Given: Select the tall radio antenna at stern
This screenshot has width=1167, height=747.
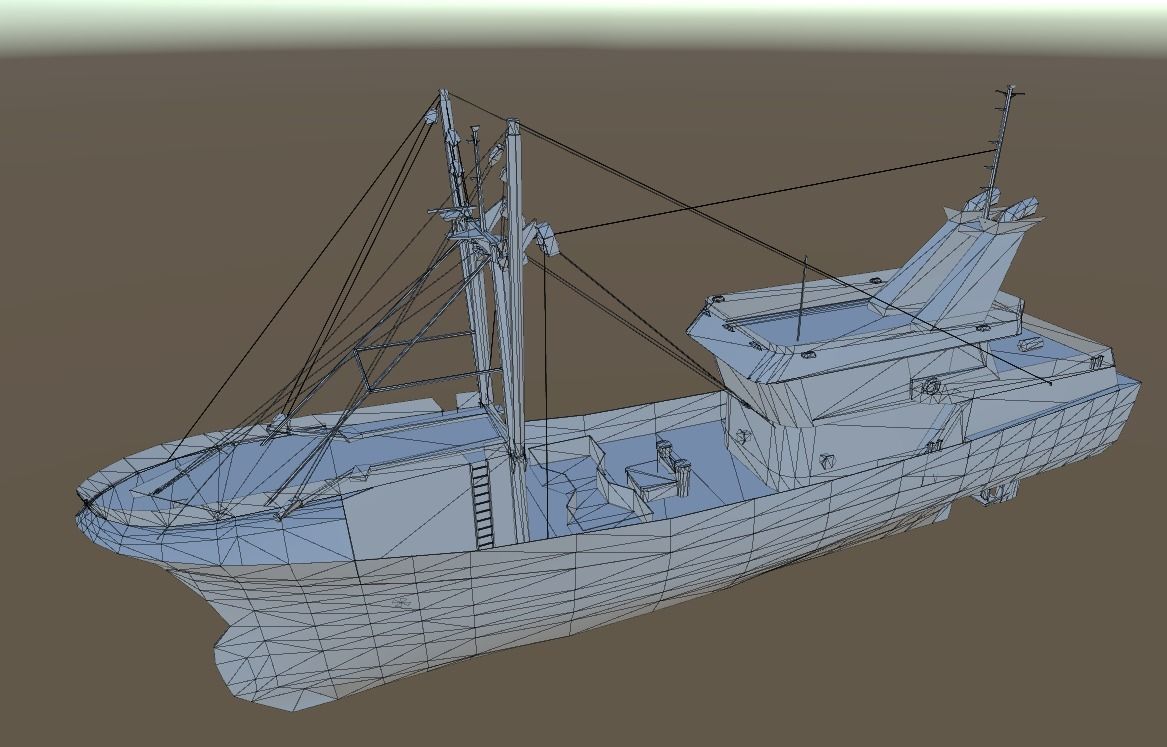Looking at the screenshot, I should point(1000,149).
